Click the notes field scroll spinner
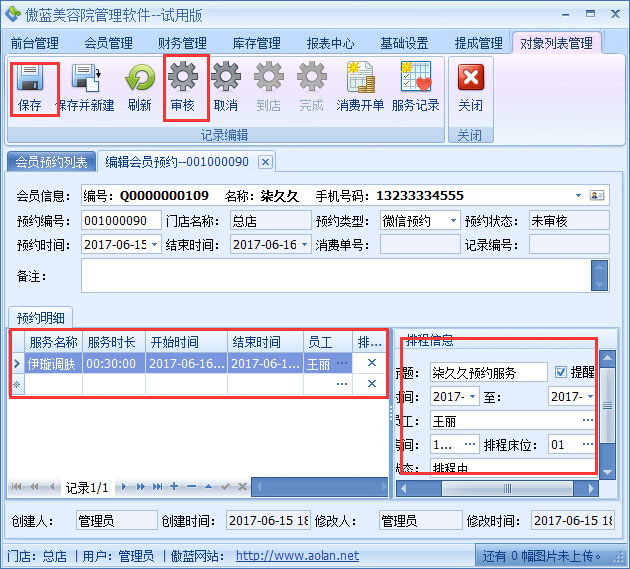 (599, 276)
